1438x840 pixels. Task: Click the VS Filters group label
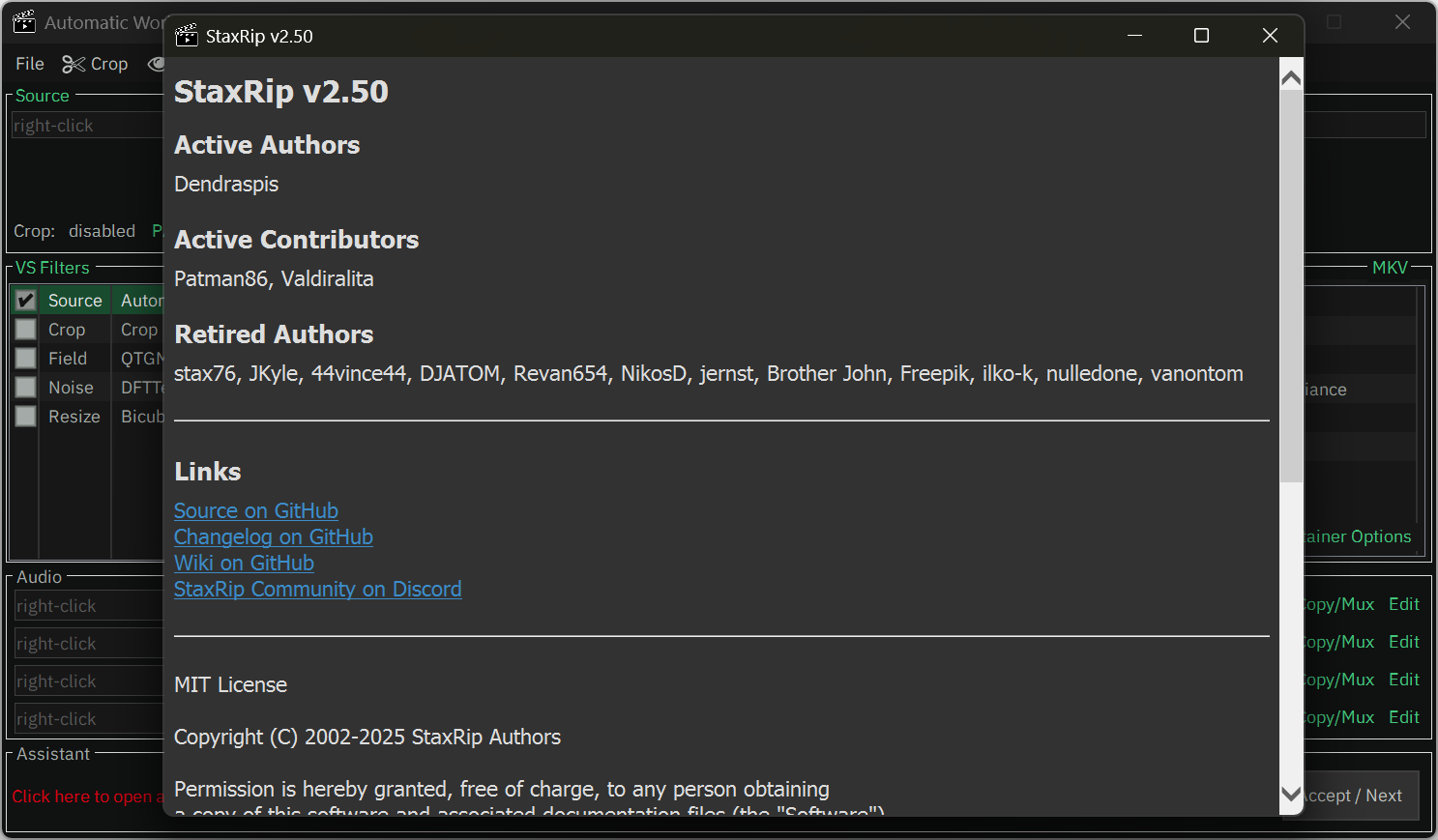(x=52, y=268)
